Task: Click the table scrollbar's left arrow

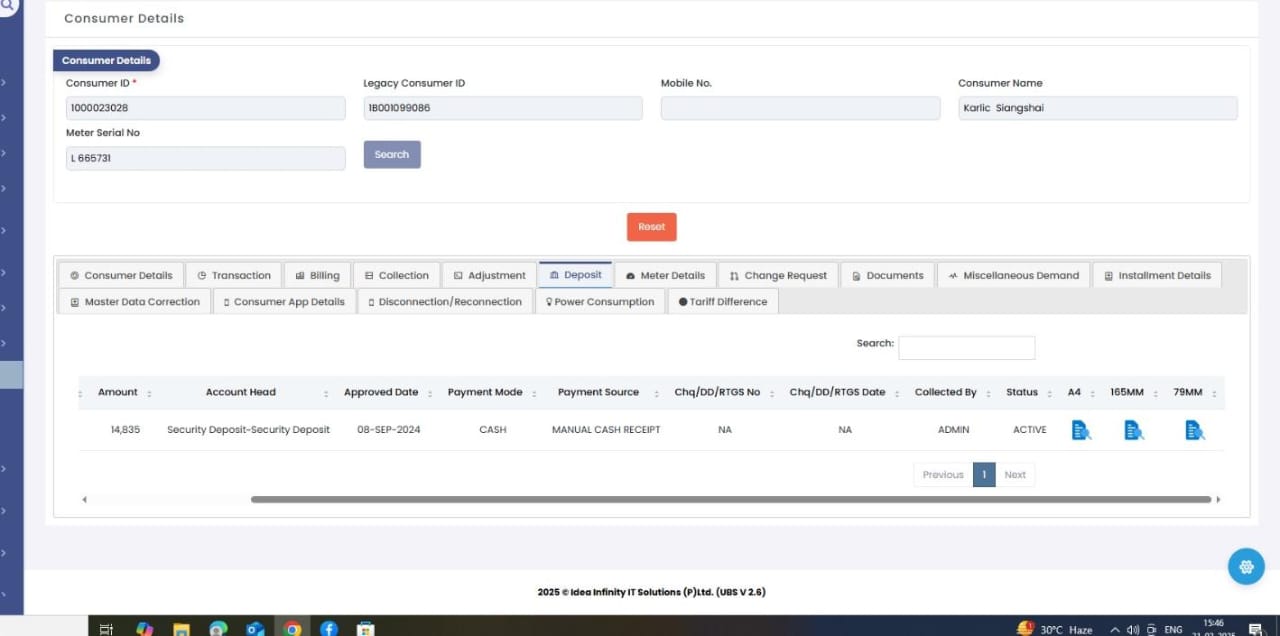Action: point(84,499)
